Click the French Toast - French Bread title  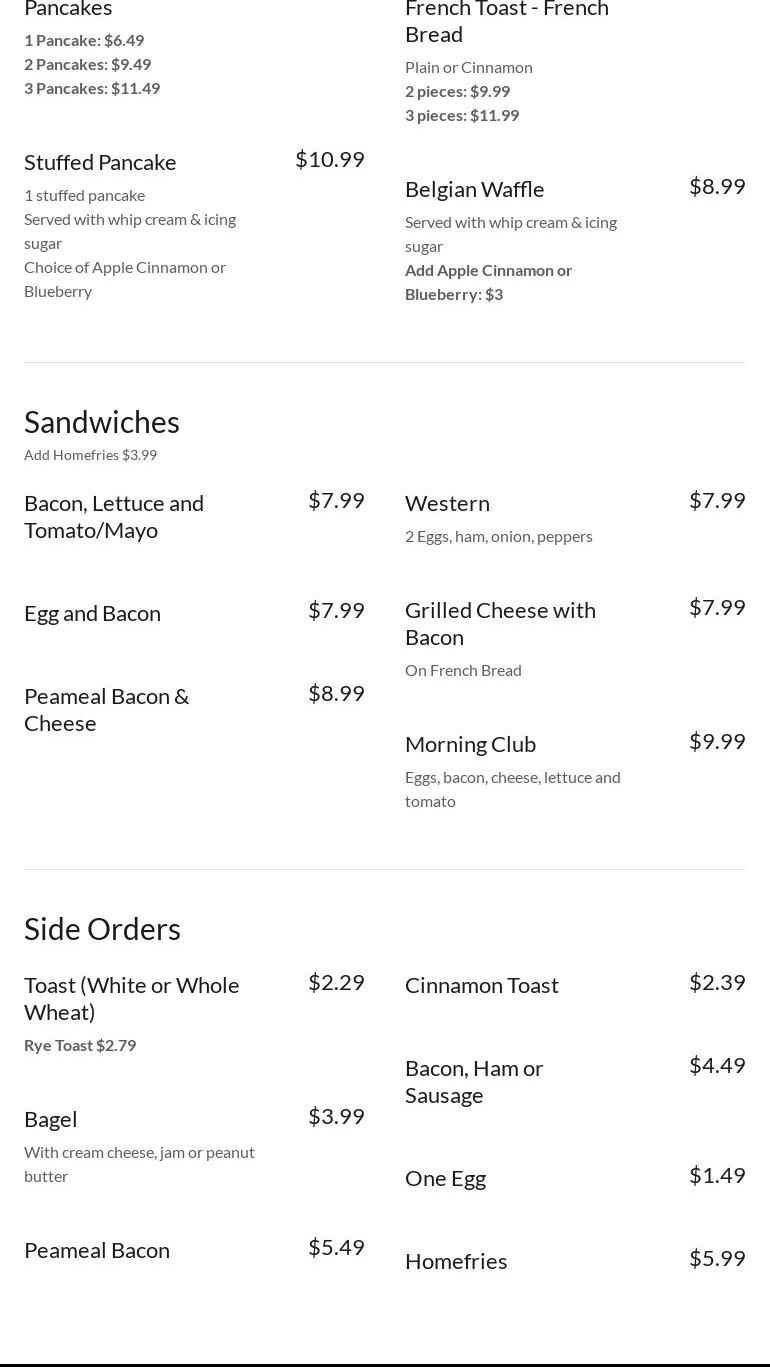[x=507, y=21]
